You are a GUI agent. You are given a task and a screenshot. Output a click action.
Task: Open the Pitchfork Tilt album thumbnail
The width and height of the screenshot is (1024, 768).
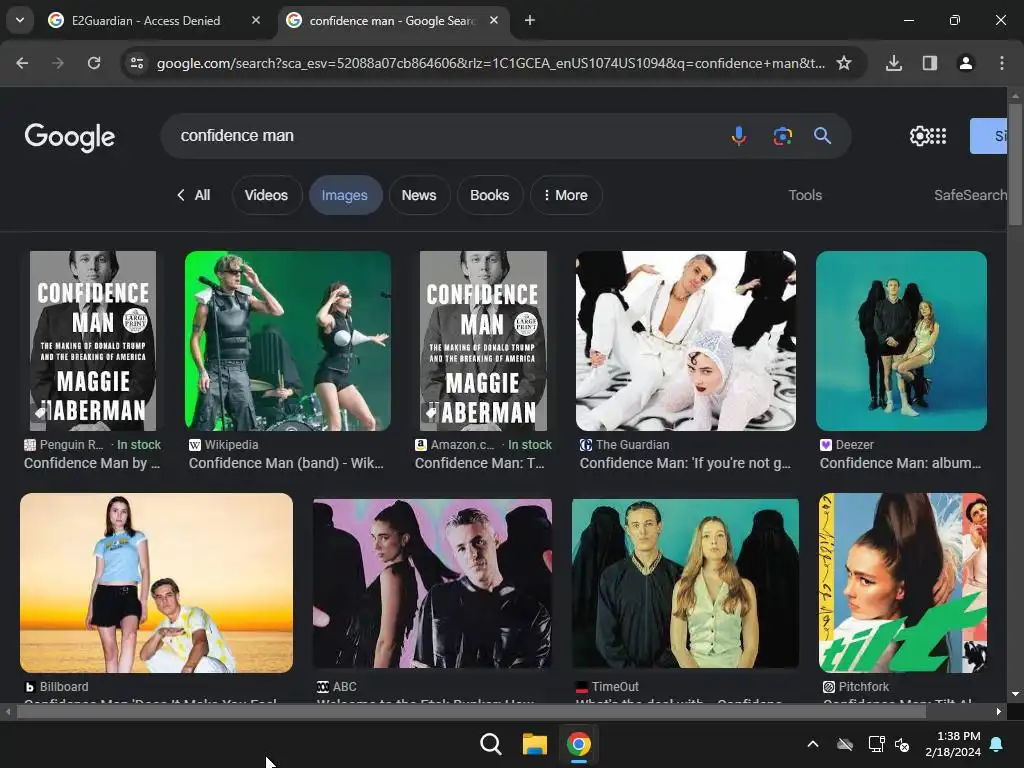903,583
